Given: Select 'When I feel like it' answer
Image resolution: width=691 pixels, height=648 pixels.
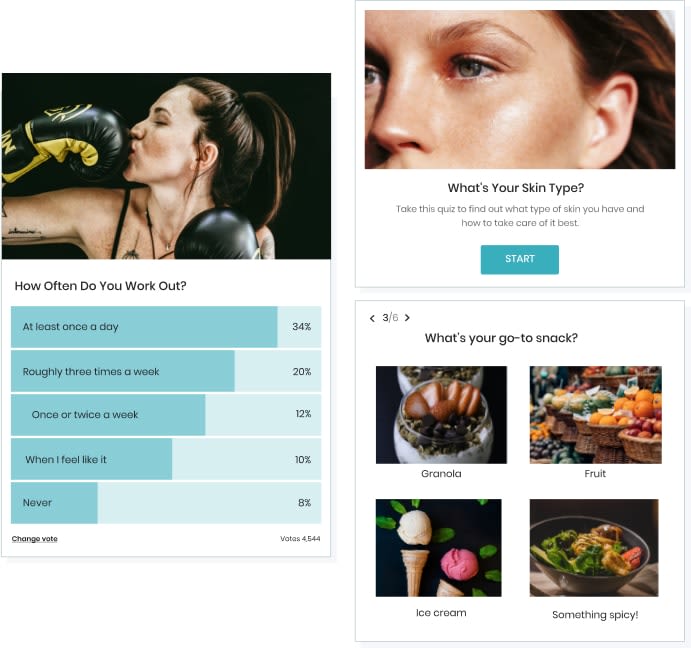Looking at the screenshot, I should point(166,459).
